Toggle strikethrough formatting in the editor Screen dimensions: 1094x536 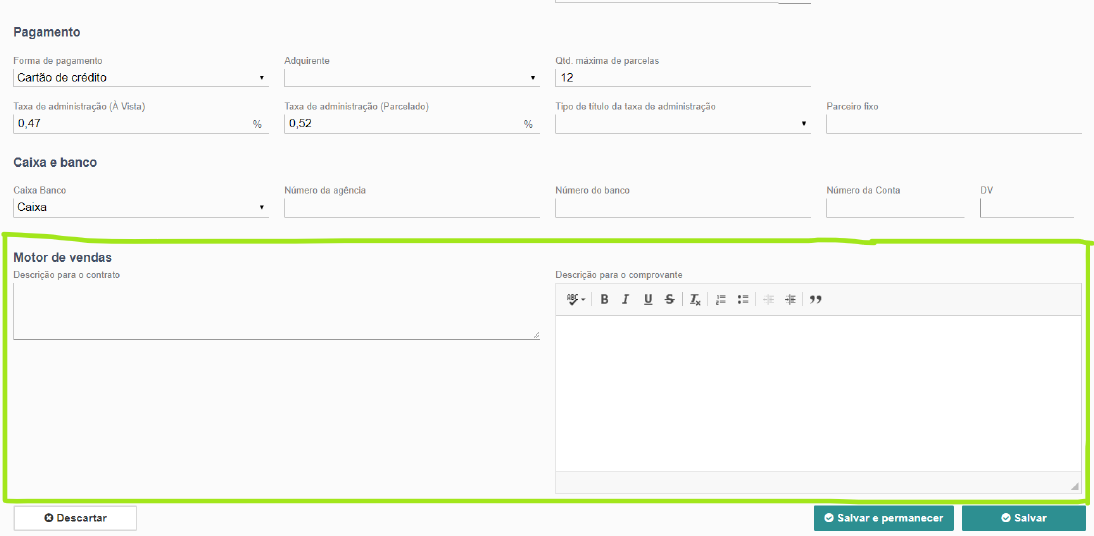tap(669, 299)
